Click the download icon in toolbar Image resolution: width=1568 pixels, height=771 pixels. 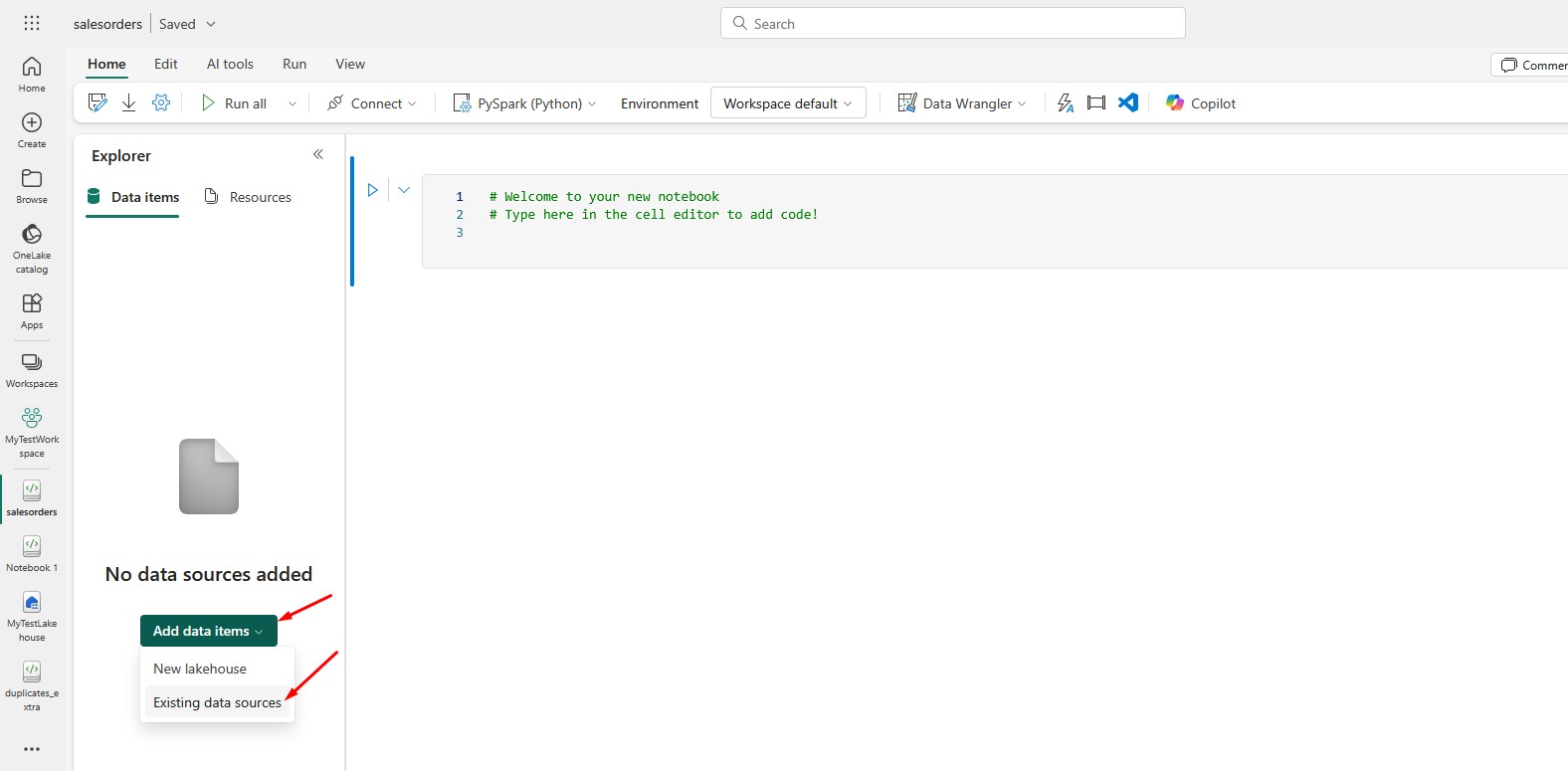coord(129,102)
